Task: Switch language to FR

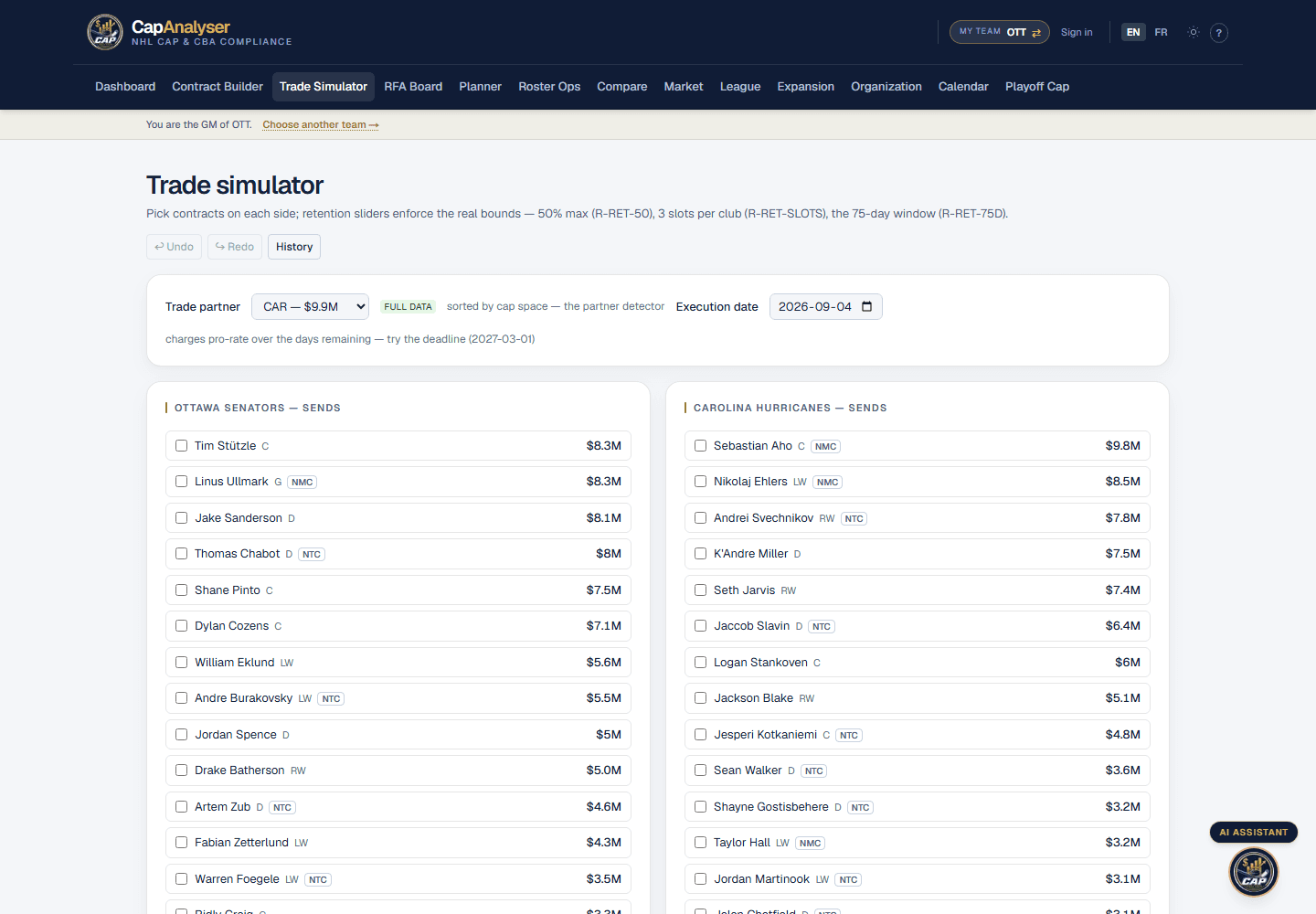Action: coord(1161,32)
